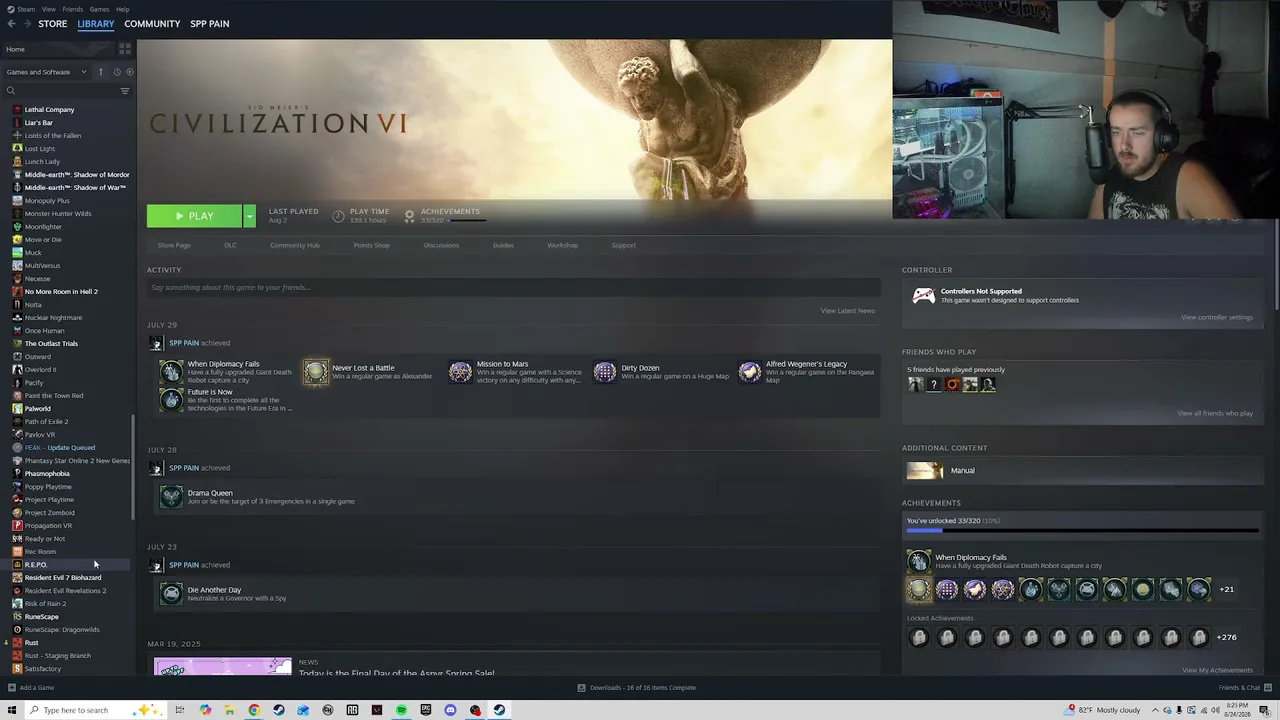Image resolution: width=1280 pixels, height=720 pixels.
Task: Click the +276 locked achievements count
Action: (x=1226, y=637)
